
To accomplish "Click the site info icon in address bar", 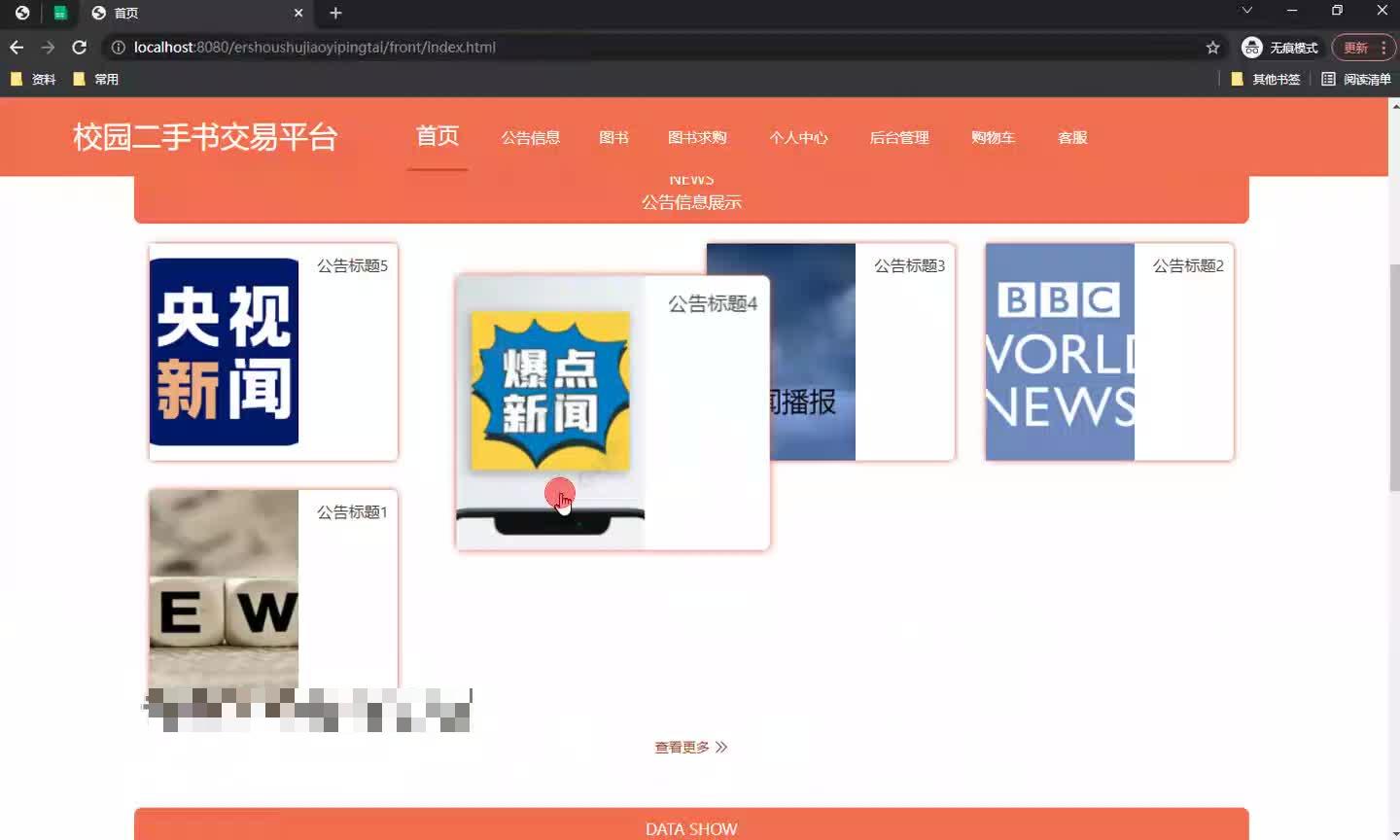I will [119, 47].
